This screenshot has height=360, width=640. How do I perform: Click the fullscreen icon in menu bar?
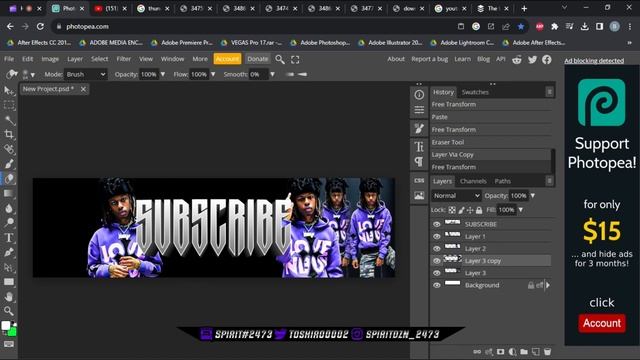click(295, 60)
